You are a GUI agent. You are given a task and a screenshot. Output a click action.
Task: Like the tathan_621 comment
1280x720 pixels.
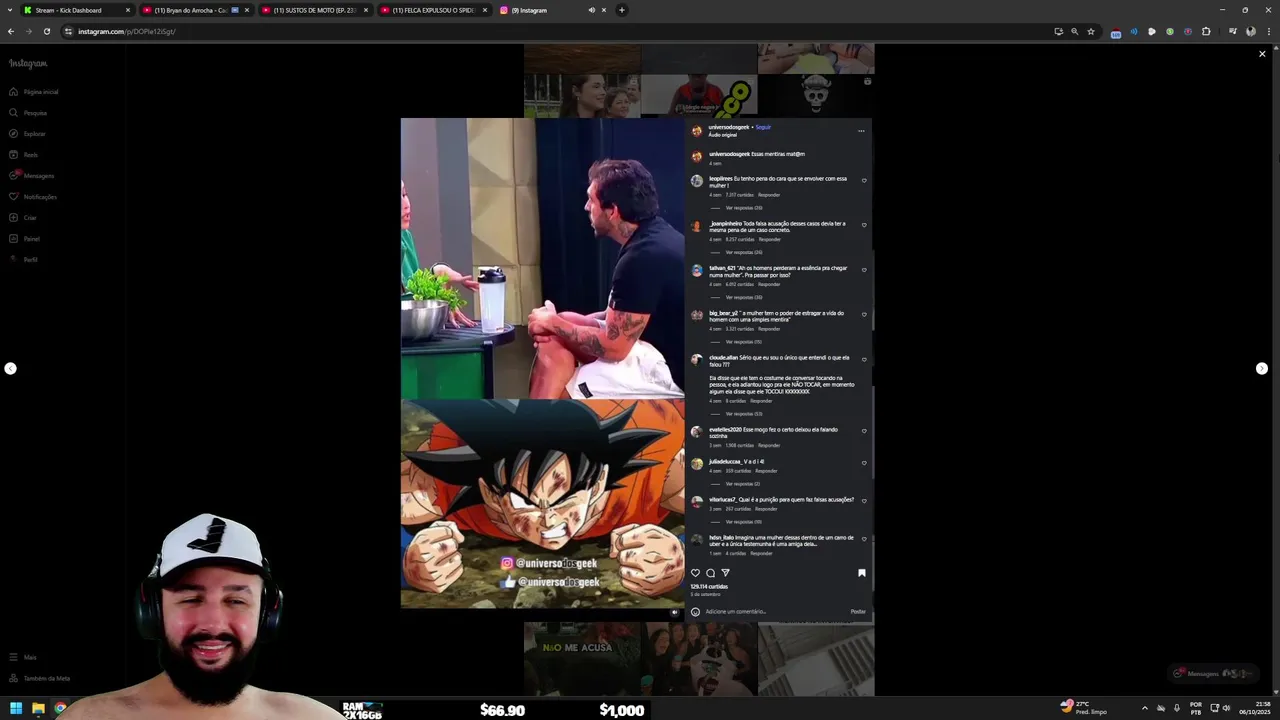coord(864,270)
